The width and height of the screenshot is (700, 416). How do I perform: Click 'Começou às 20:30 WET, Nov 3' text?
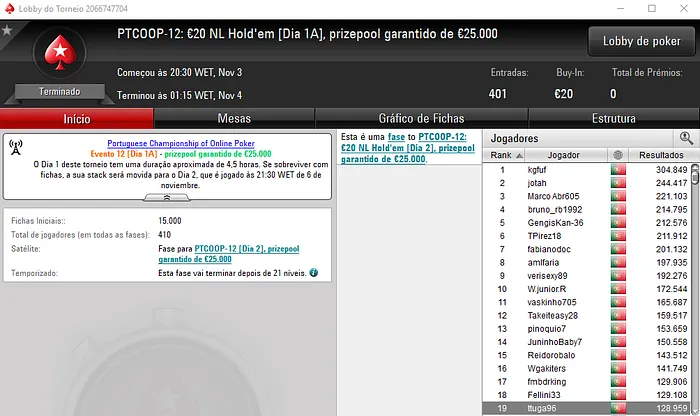coord(179,72)
